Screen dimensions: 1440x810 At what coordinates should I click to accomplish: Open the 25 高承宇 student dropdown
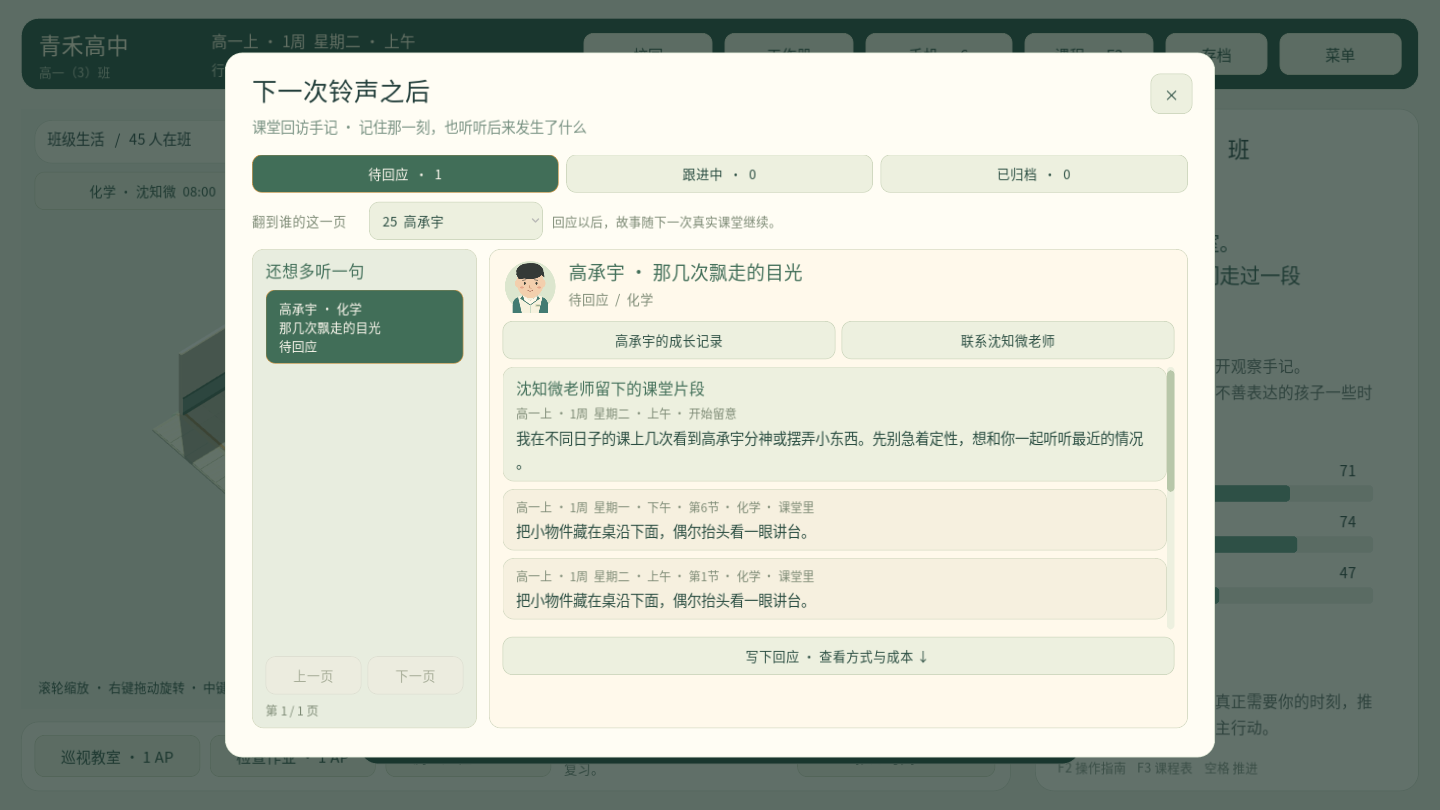tap(456, 221)
